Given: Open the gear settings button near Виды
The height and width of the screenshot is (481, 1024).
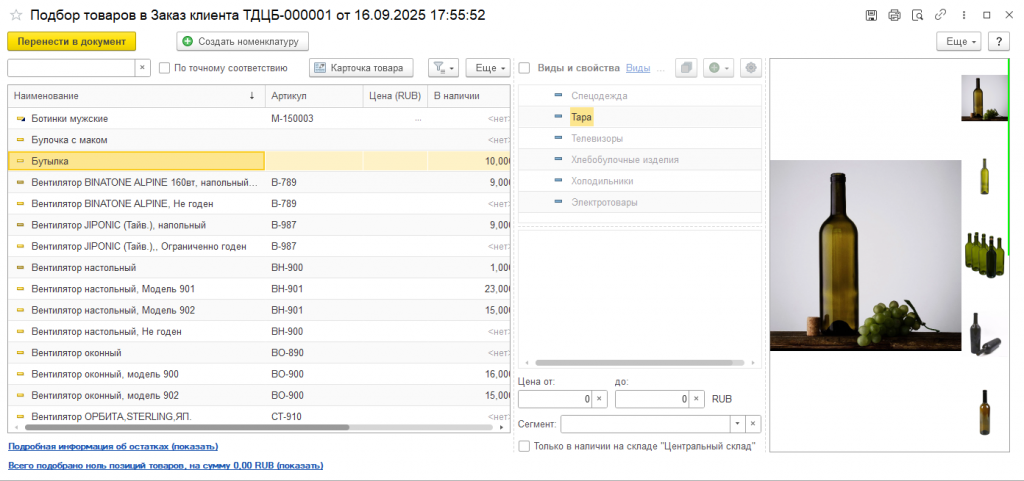Looking at the screenshot, I should (x=750, y=67).
